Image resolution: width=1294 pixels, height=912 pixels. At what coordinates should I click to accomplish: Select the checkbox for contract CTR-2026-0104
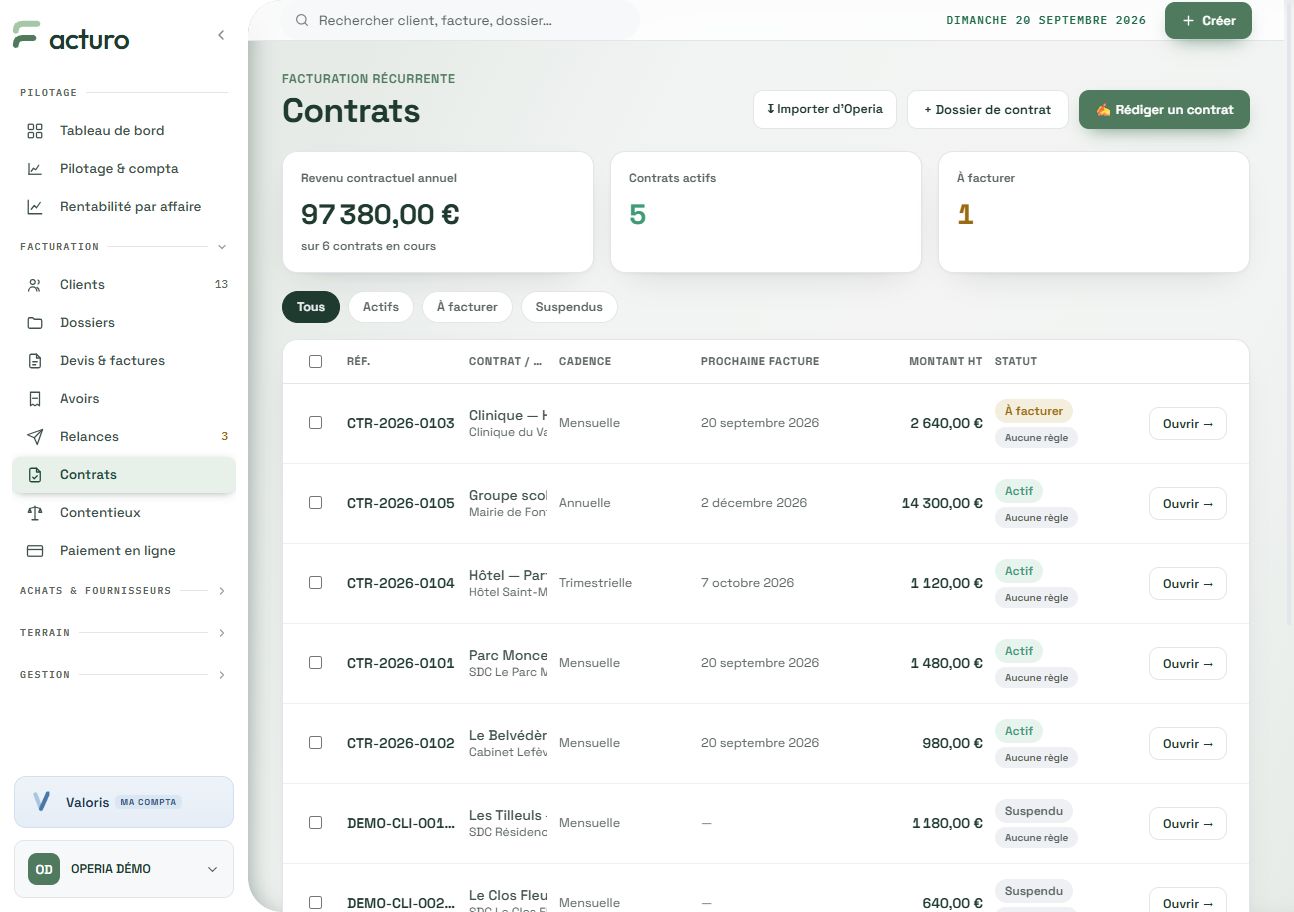click(315, 583)
